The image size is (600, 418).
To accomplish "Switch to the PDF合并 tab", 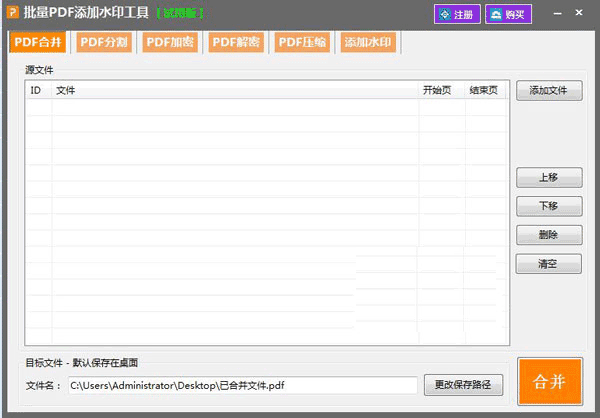I will (38, 42).
